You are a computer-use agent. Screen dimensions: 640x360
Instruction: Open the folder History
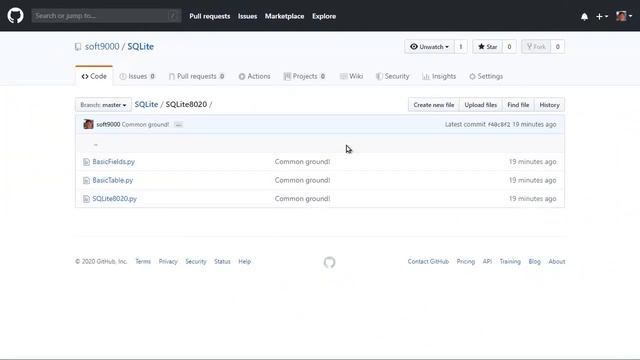549,105
